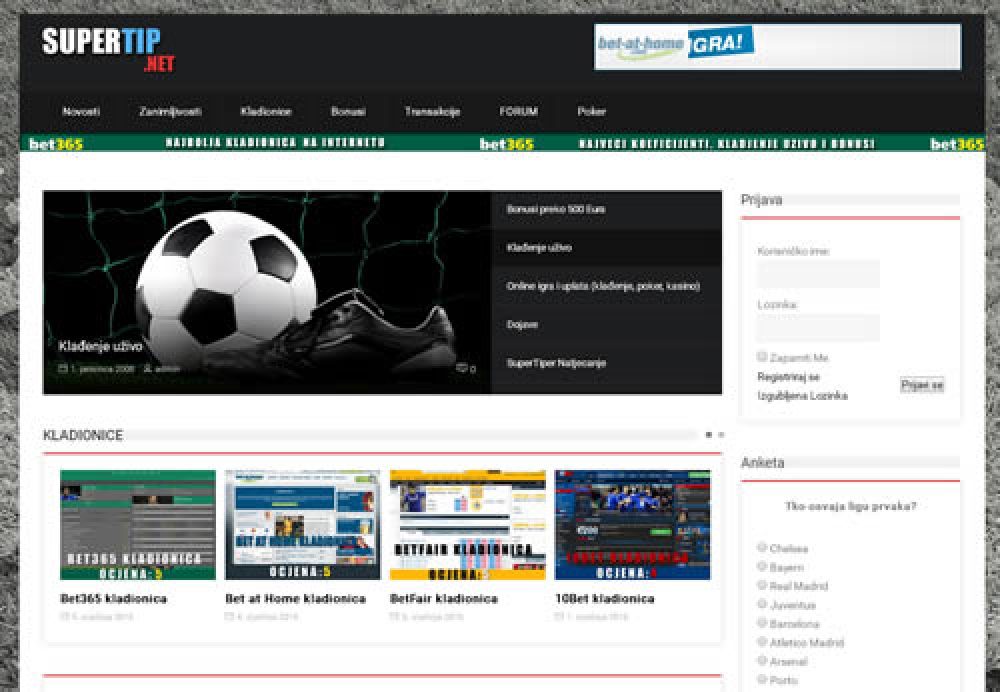Screen dimensions: 1000x692
Task: Open the BetFair kladionica thumbnail
Action: pos(467,524)
